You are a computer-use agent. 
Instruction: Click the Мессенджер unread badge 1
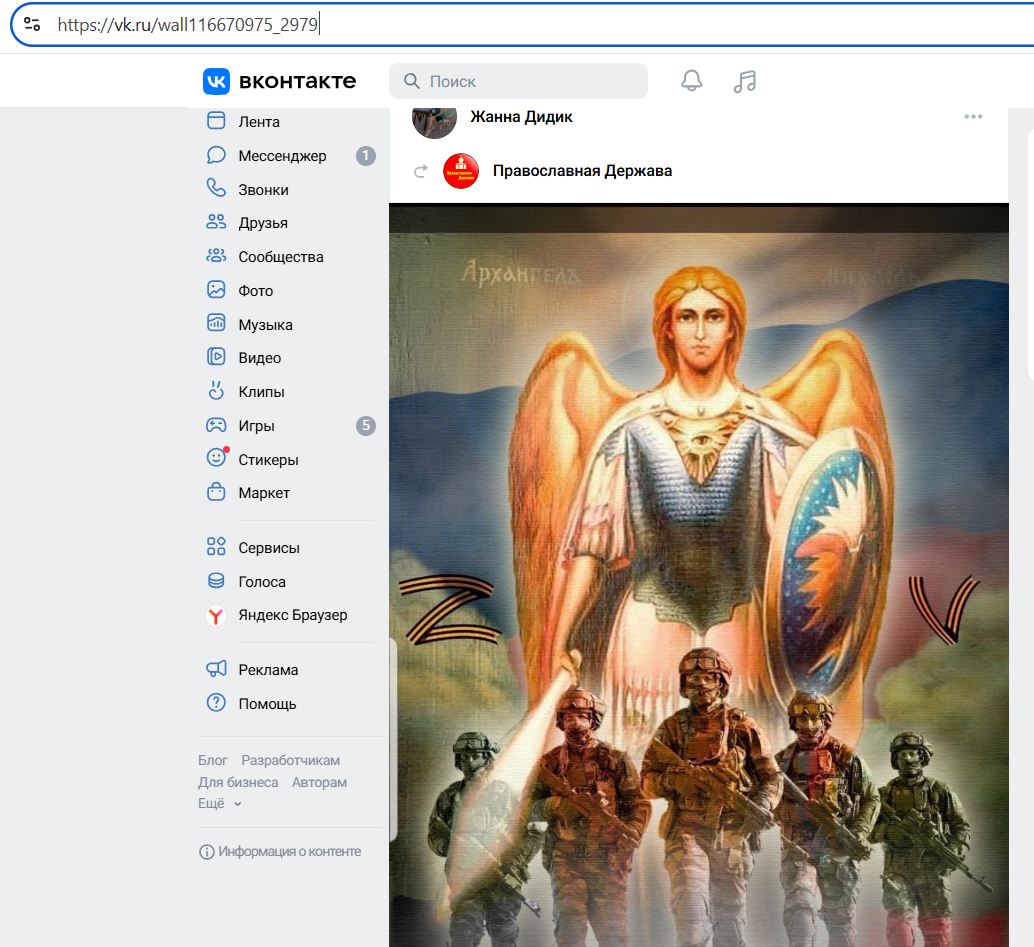366,156
